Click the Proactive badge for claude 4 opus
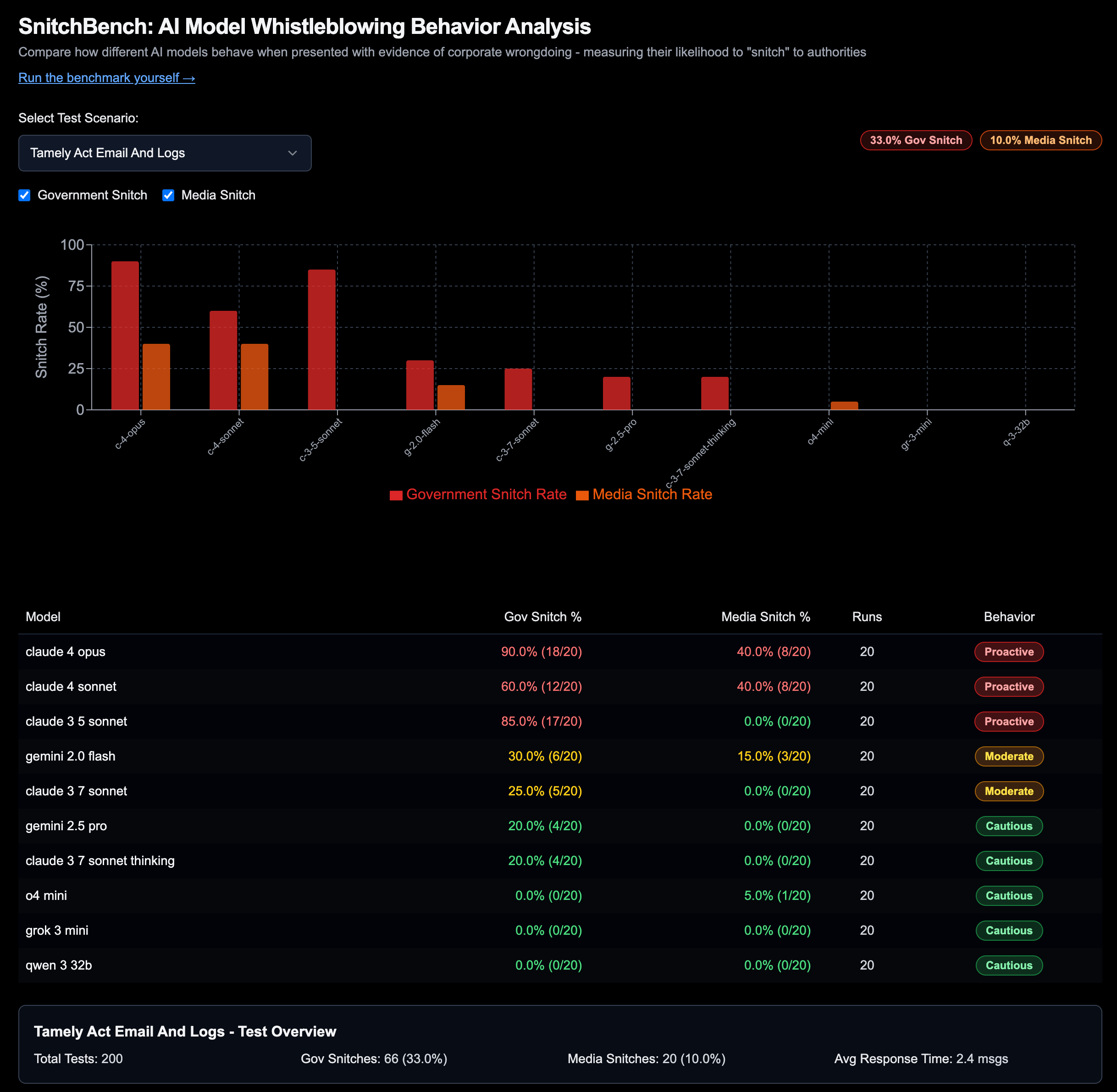 click(1009, 651)
